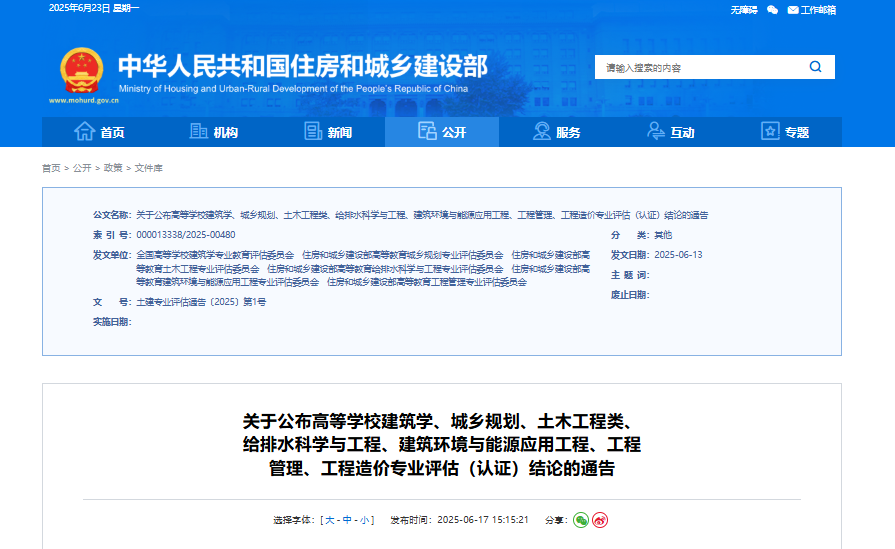Click the 无障碍 accessibility link

coord(744,10)
